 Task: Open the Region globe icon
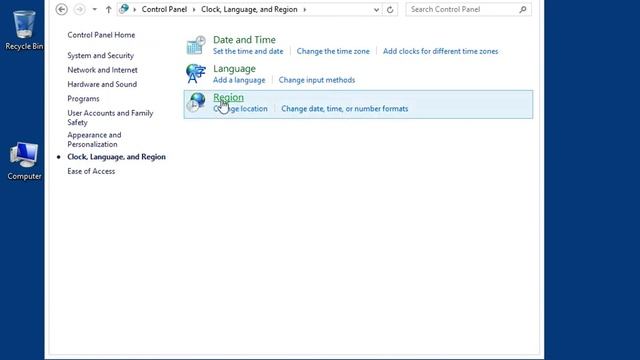[x=196, y=102]
